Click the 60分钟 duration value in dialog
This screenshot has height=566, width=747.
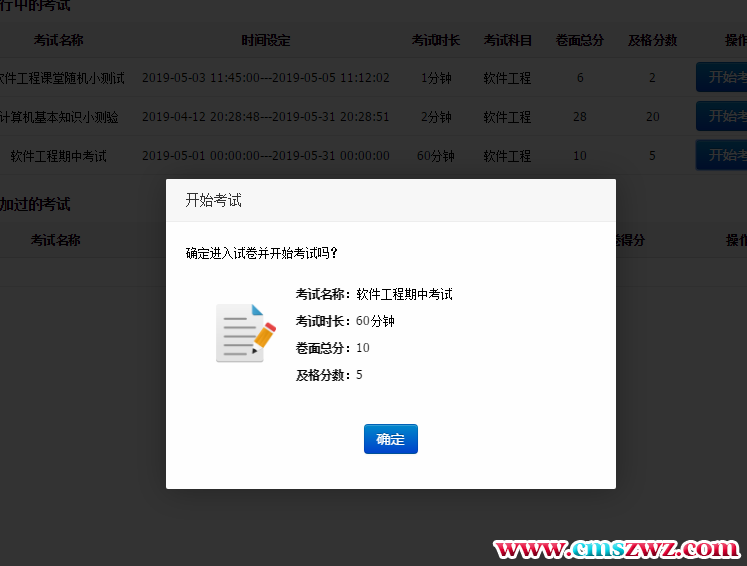click(x=375, y=321)
